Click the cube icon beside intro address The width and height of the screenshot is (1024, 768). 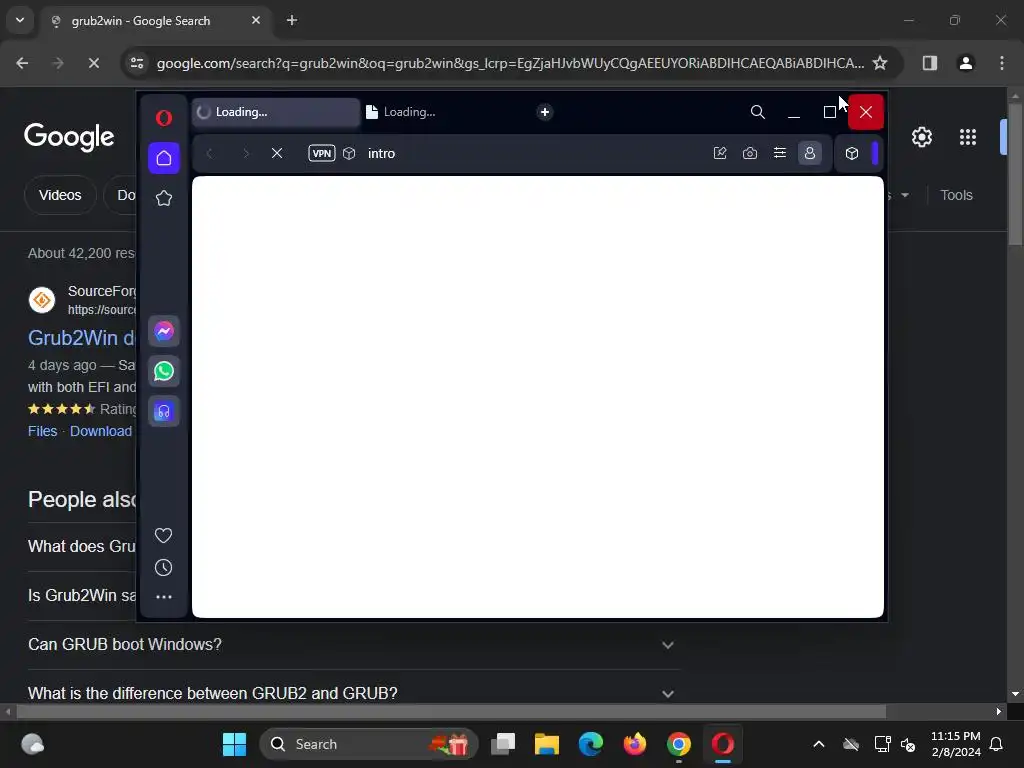[x=349, y=153]
